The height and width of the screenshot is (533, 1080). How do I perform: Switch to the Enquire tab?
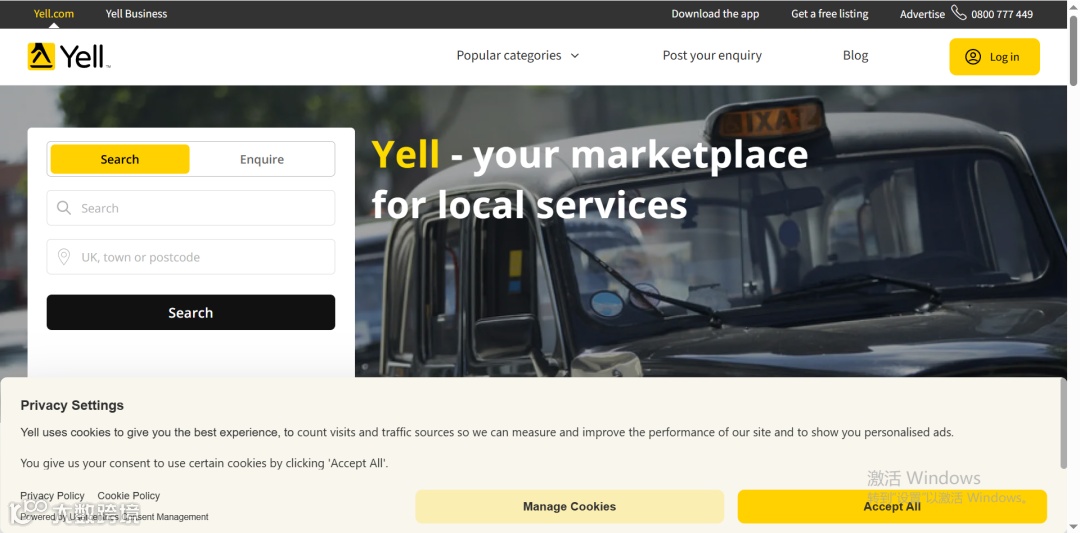tap(262, 159)
